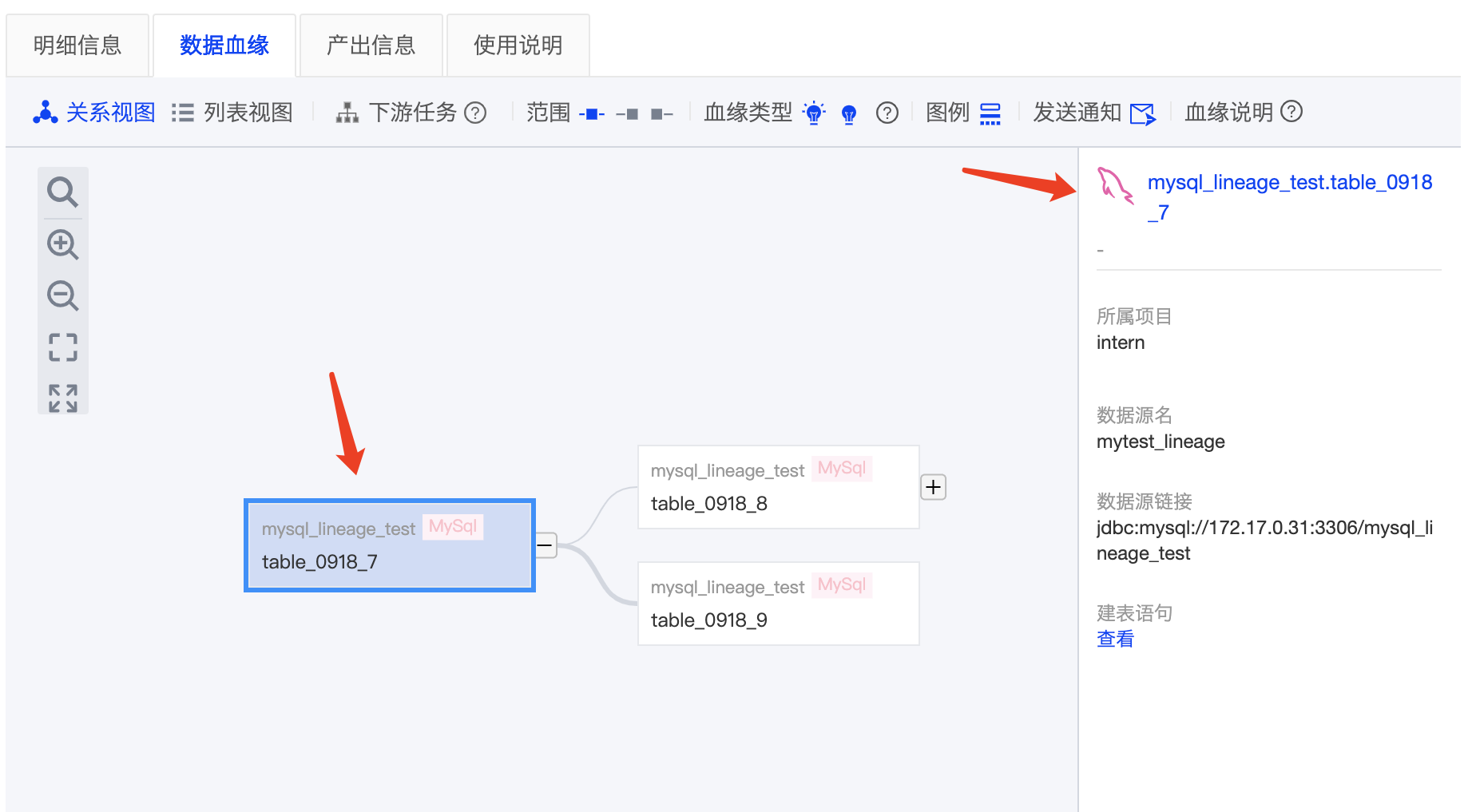Click the 所属项目 label
Image resolution: width=1472 pixels, height=812 pixels.
(1134, 317)
